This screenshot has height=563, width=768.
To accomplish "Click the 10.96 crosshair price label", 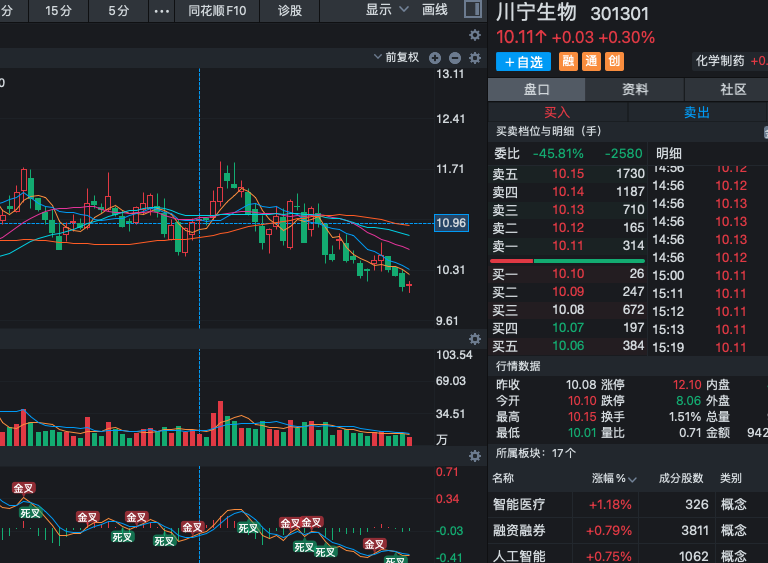I will tap(451, 223).
